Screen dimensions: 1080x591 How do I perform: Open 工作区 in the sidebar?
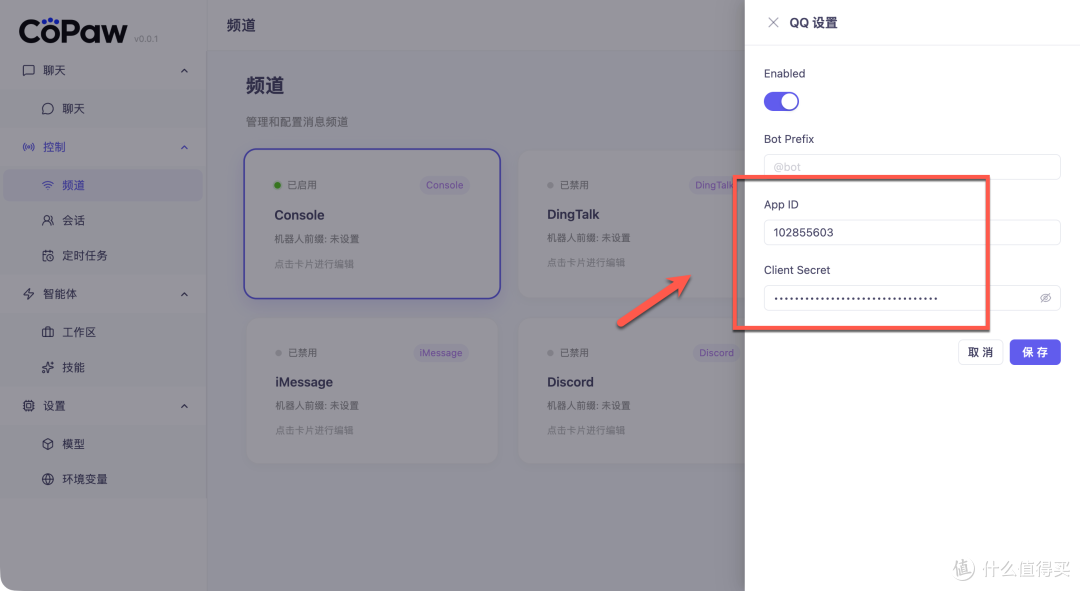pos(103,332)
